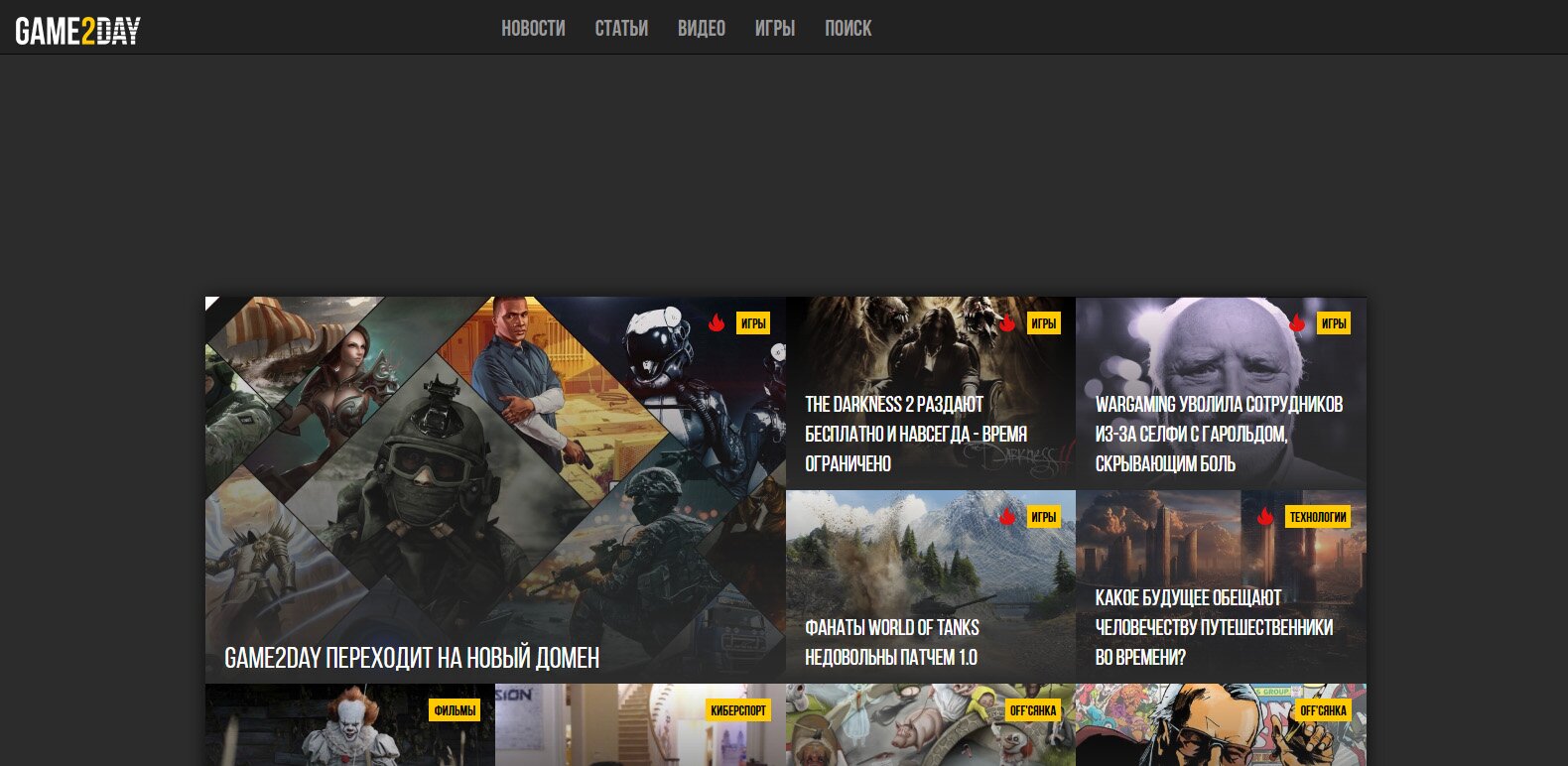Open Фанаты World of Tanks headline

[x=891, y=642]
